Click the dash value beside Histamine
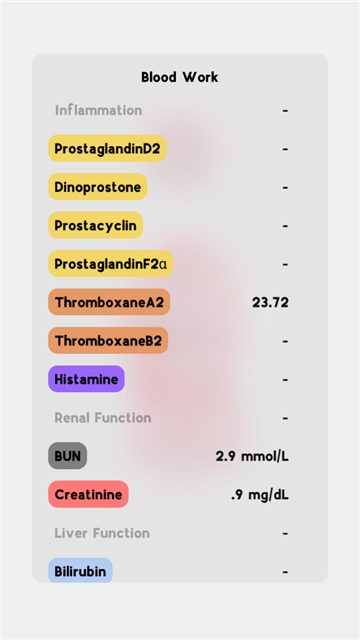360x640 pixels. pos(285,380)
